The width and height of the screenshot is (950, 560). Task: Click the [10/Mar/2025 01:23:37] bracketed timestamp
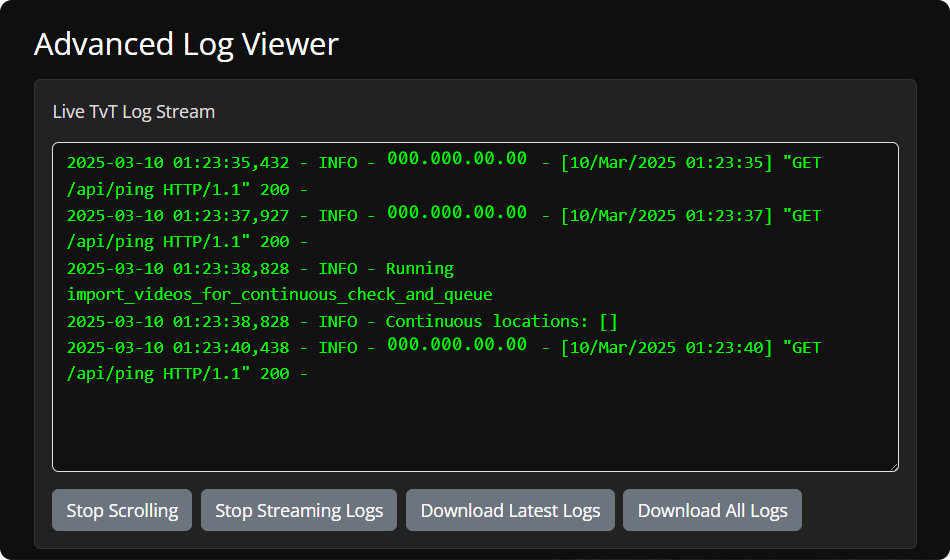tap(667, 216)
